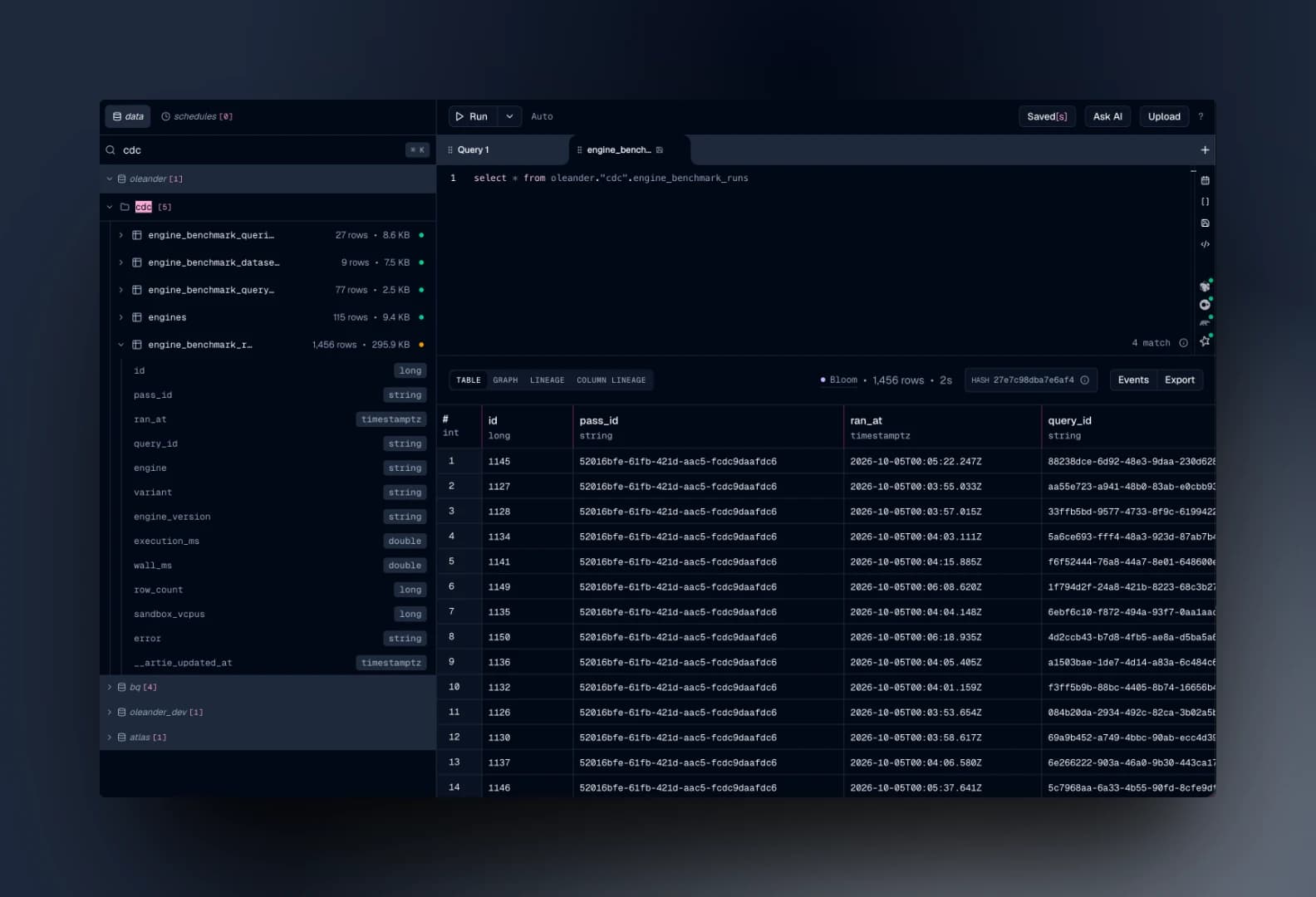
Task: Open the Saved[s] queries button
Action: click(1047, 116)
